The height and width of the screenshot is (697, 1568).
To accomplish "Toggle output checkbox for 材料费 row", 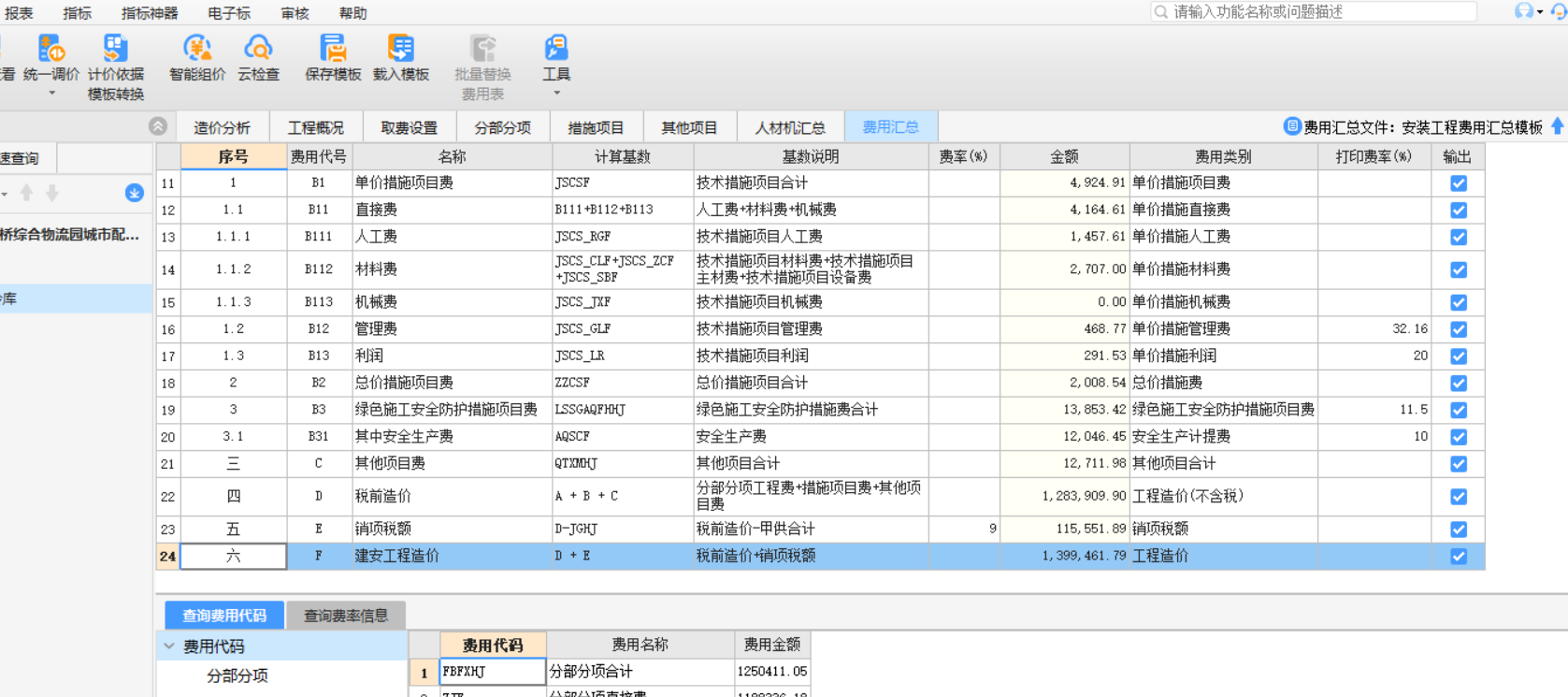I will tap(1459, 270).
